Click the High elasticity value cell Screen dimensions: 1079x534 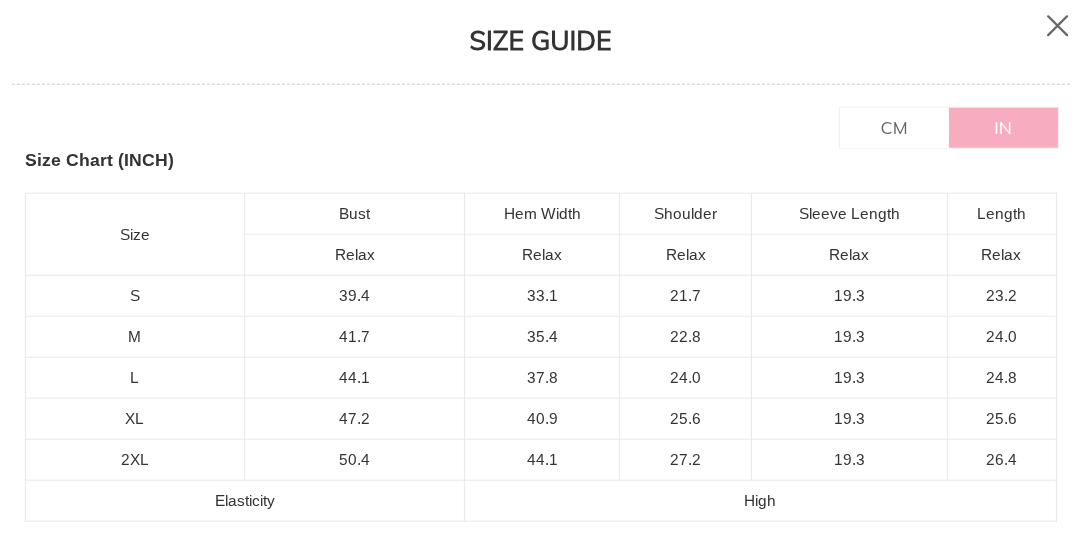click(760, 501)
